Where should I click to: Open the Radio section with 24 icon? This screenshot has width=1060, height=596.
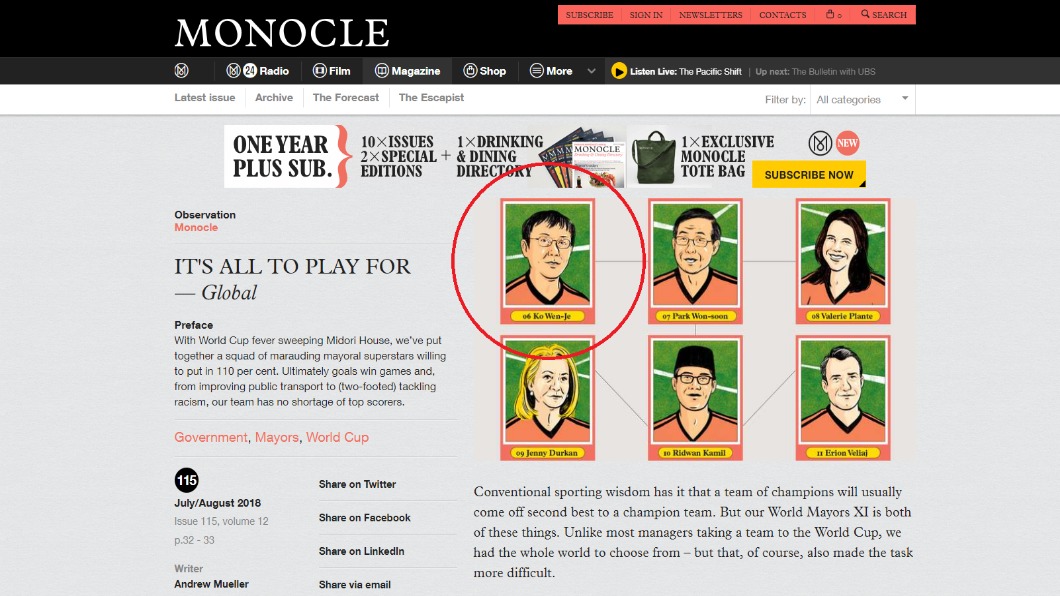(x=258, y=70)
